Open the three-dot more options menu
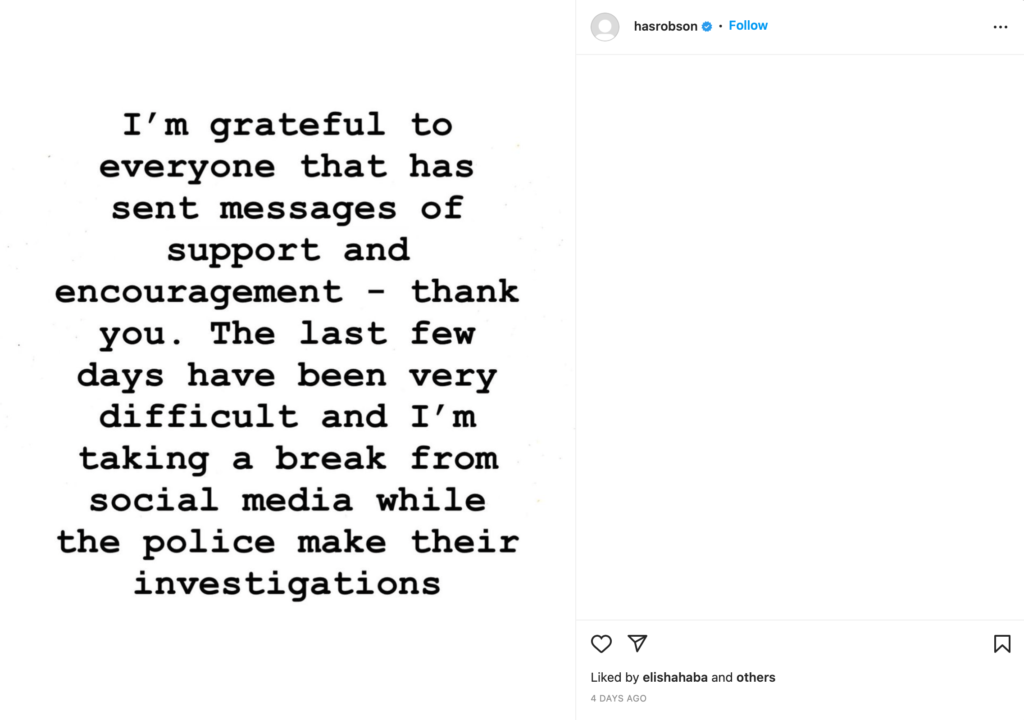Viewport: 1024px width, 720px height. click(1000, 27)
